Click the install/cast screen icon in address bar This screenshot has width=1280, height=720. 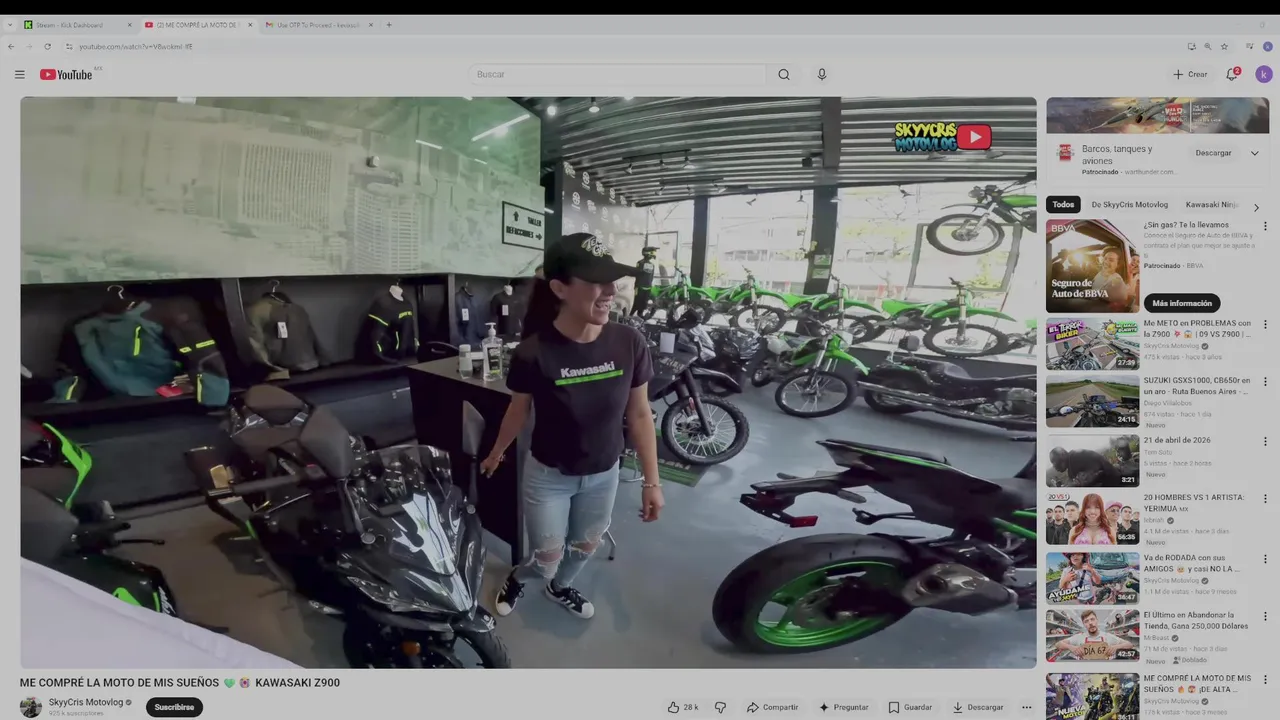click(x=1191, y=46)
